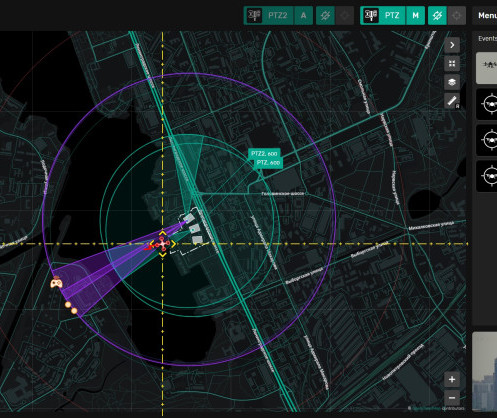Toggle PTZ manual mode button M
The image size is (497, 418).
point(415,15)
